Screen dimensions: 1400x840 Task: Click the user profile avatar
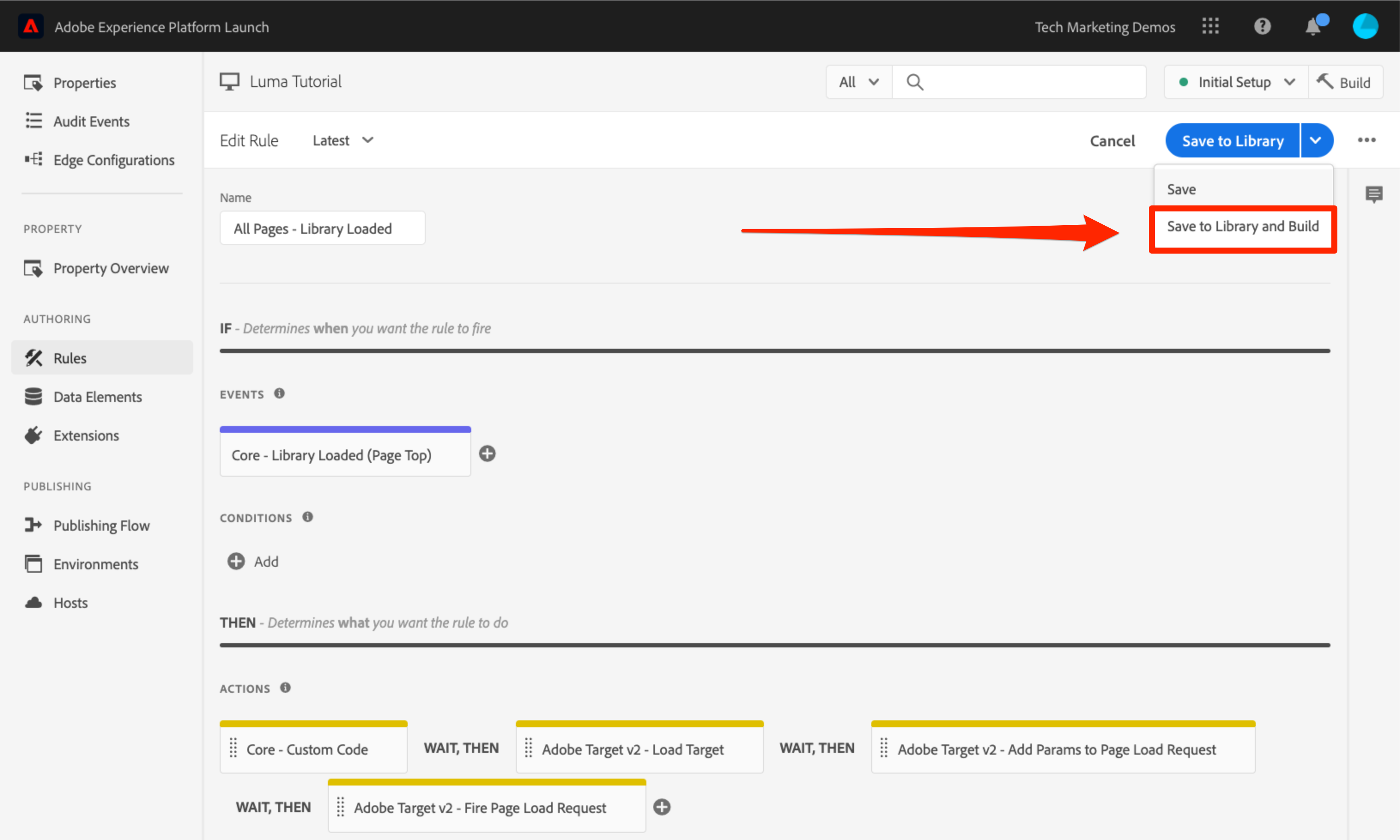tap(1365, 27)
